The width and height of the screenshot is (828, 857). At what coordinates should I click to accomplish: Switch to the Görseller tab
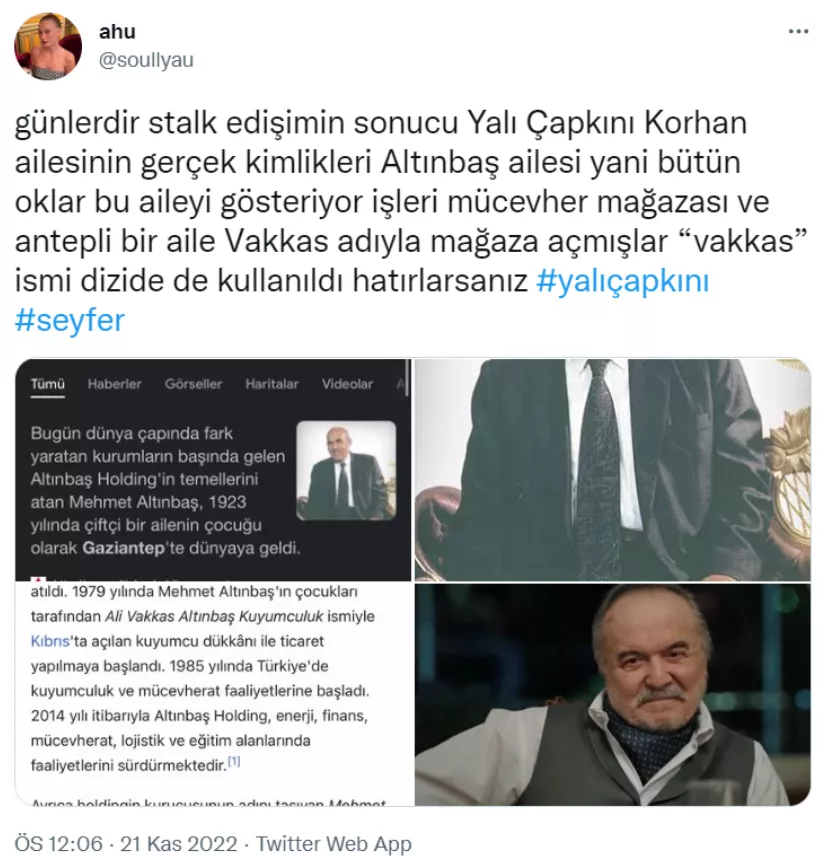(193, 384)
